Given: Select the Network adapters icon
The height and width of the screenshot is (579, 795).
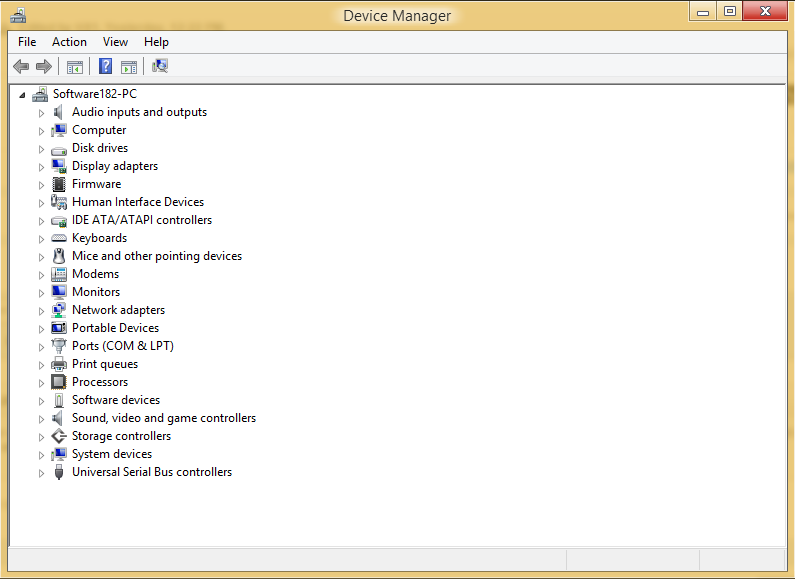Looking at the screenshot, I should tap(59, 310).
